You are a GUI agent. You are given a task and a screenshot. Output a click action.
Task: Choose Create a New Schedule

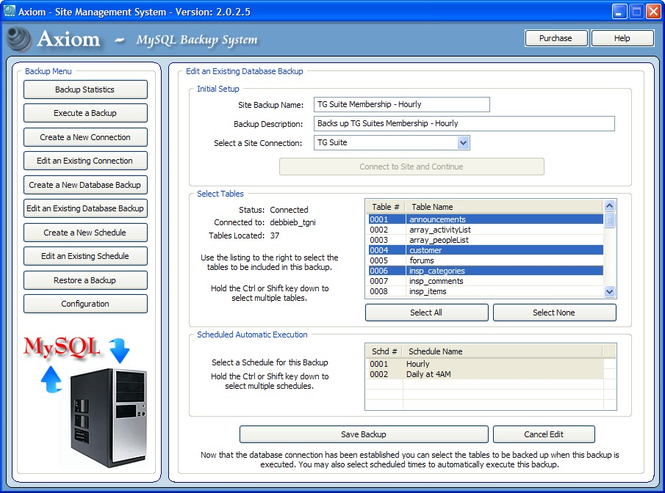click(85, 232)
